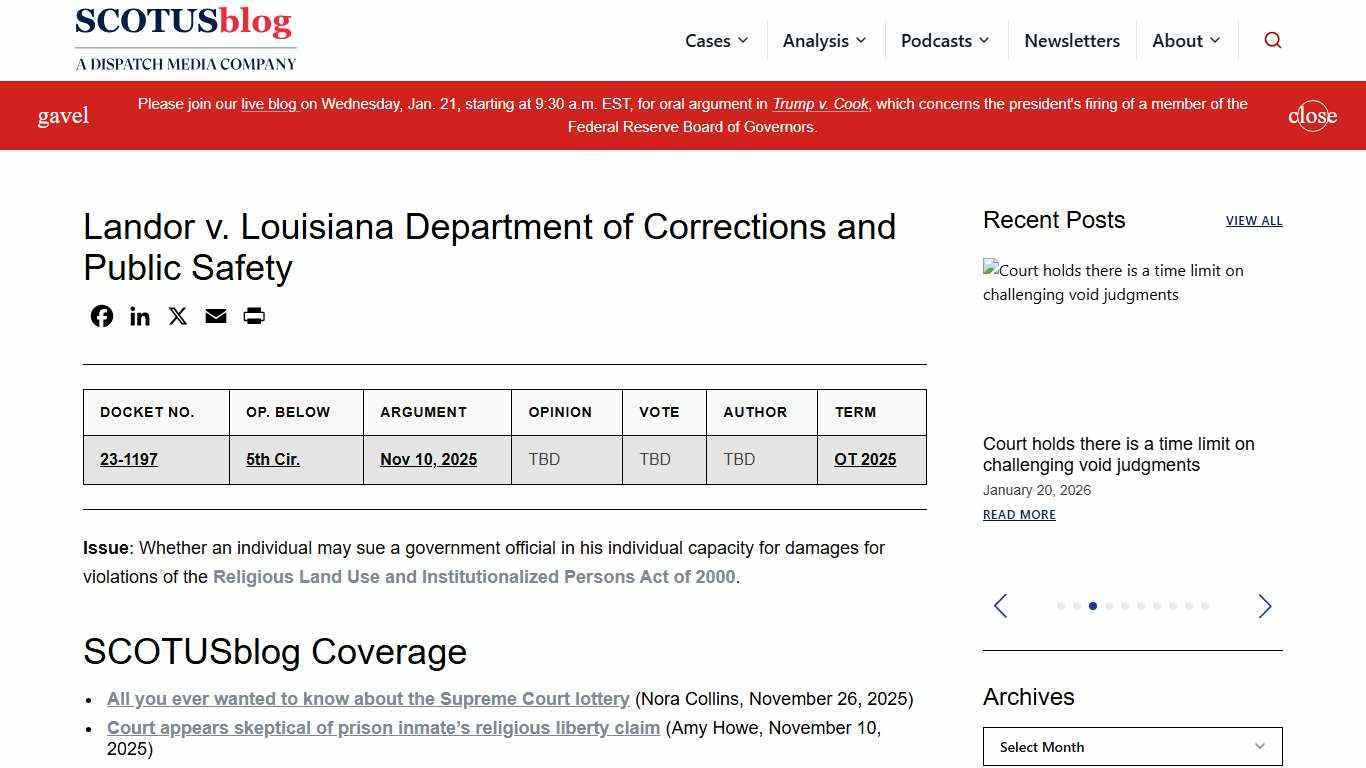Share the case on LinkedIn
Screen dimensions: 1366x768
click(139, 316)
